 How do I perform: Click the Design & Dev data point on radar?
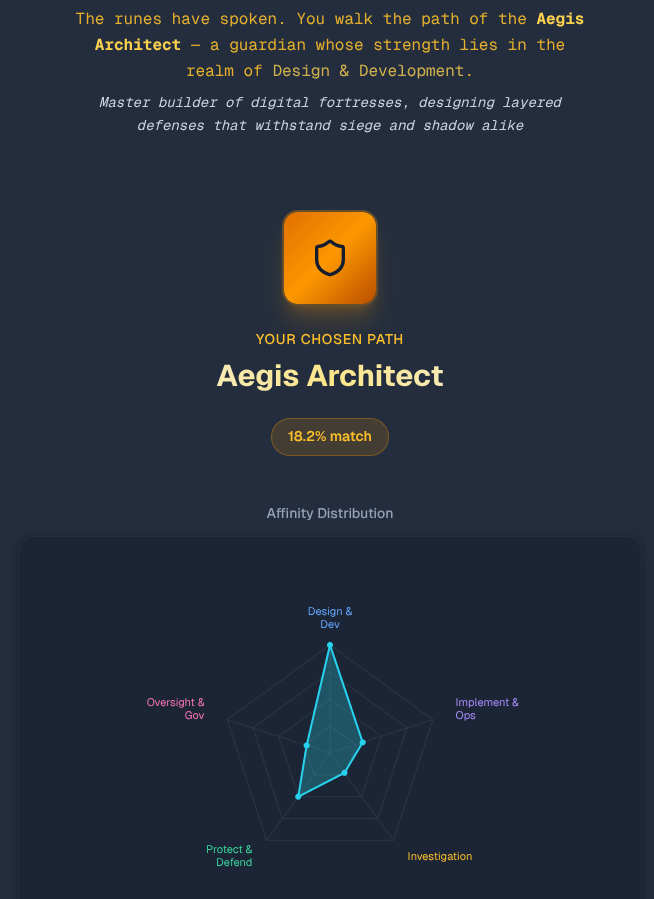pos(330,645)
